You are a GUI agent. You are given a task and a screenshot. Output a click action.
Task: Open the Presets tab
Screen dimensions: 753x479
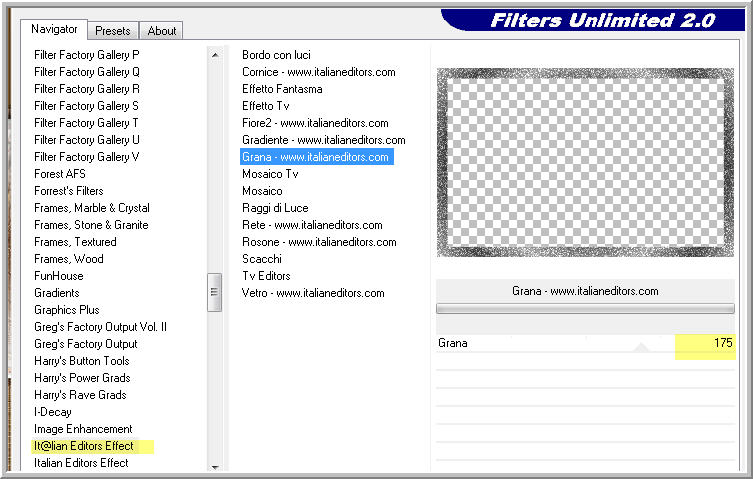coord(113,31)
